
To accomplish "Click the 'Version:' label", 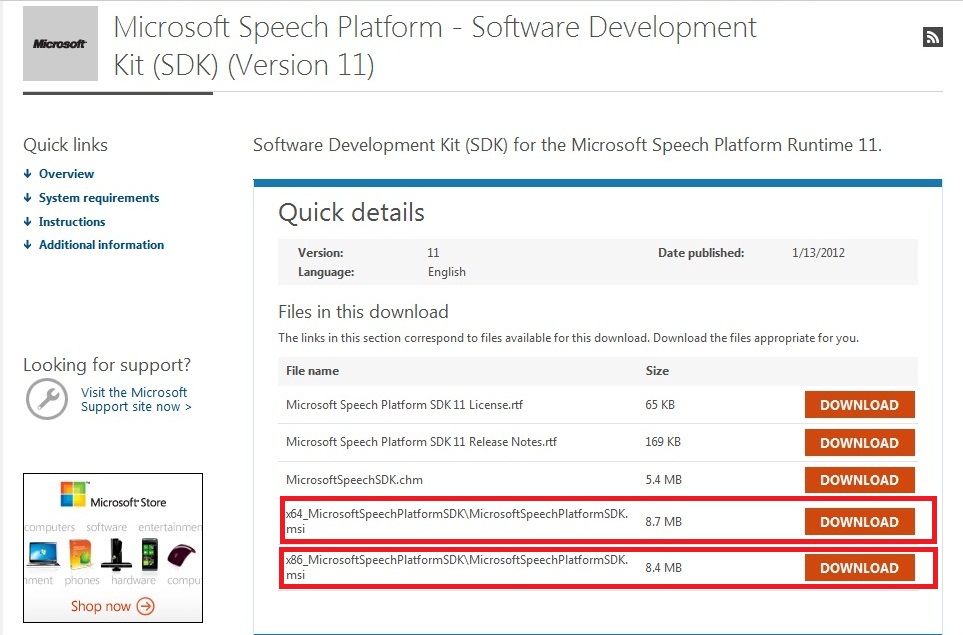I will coord(321,253).
